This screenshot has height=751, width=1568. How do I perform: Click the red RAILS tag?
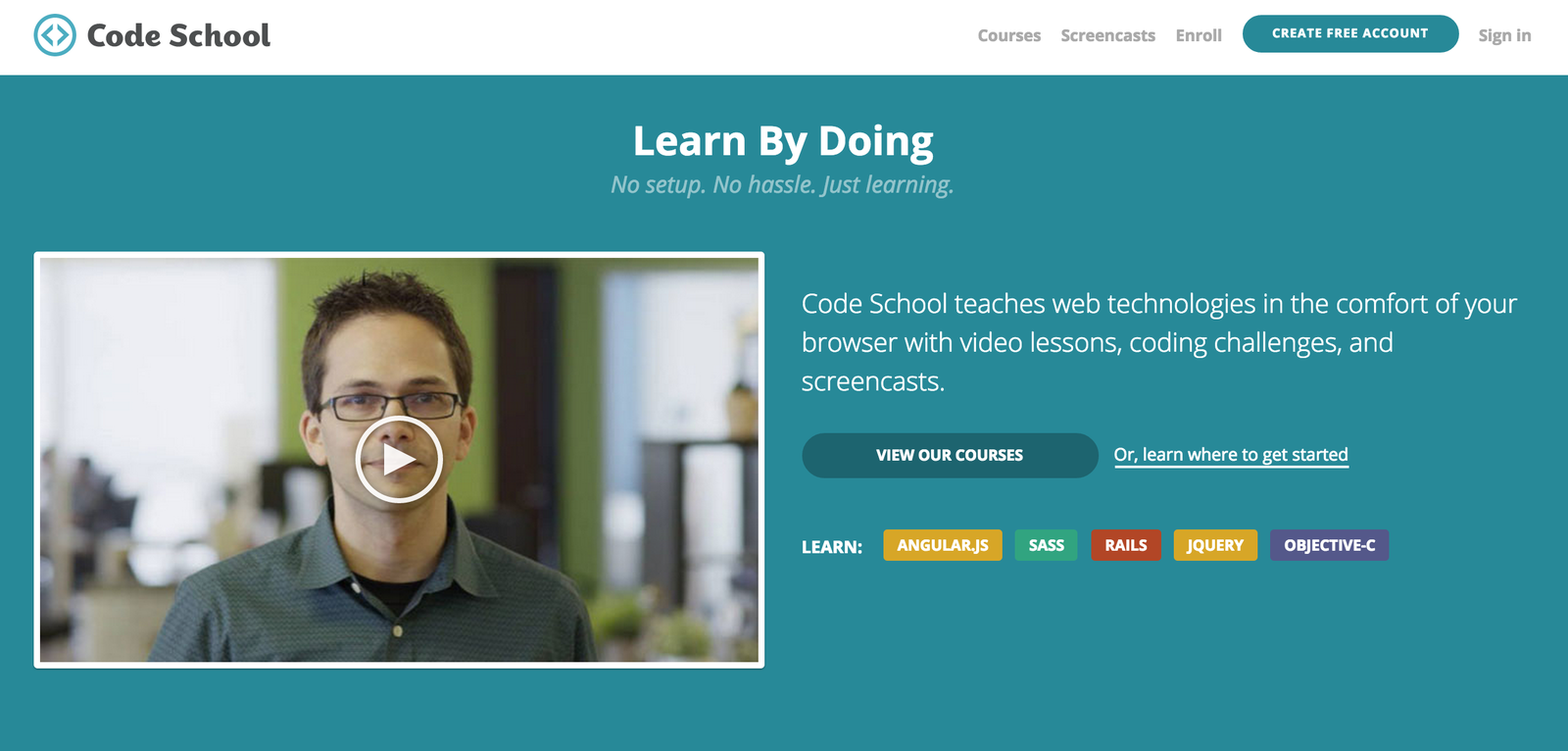1126,545
